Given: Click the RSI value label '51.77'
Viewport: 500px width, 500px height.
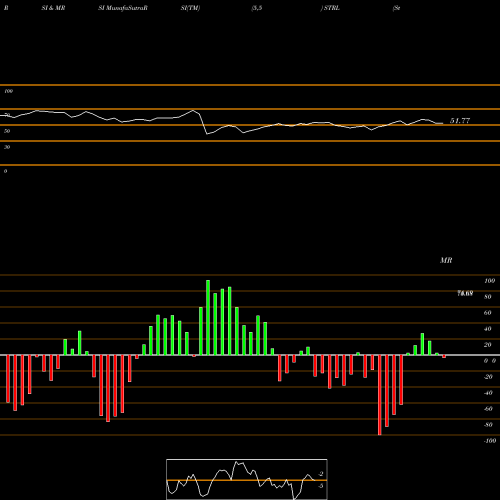Looking at the screenshot, I should point(460,121).
